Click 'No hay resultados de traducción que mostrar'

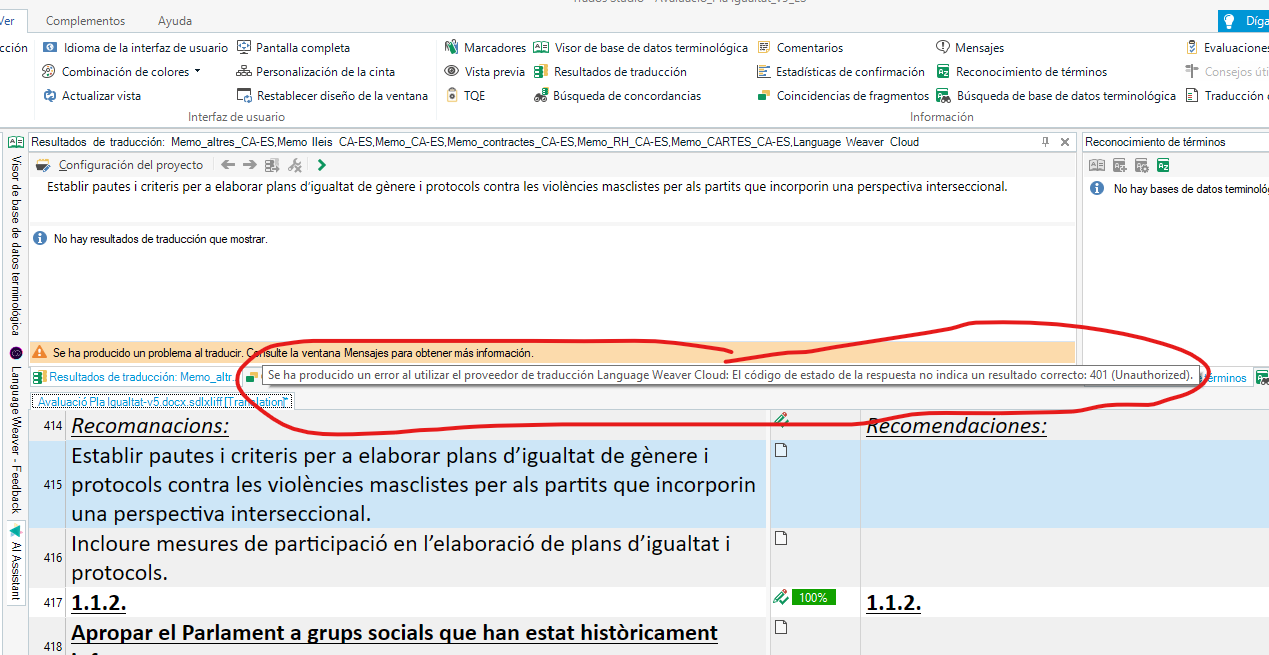tap(160, 239)
